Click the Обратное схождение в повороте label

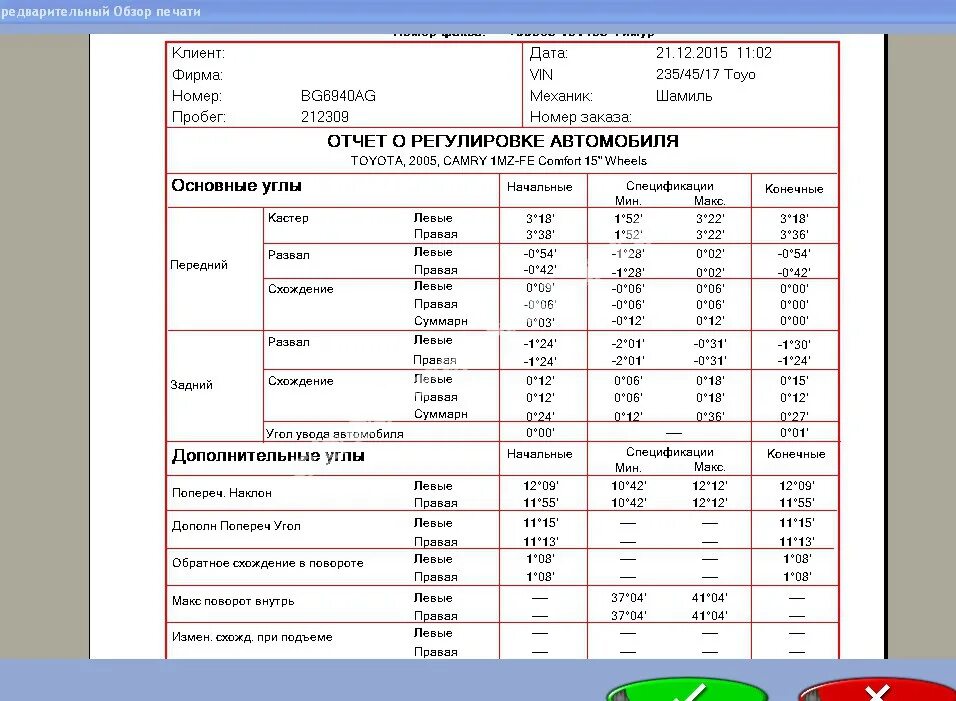(x=268, y=563)
